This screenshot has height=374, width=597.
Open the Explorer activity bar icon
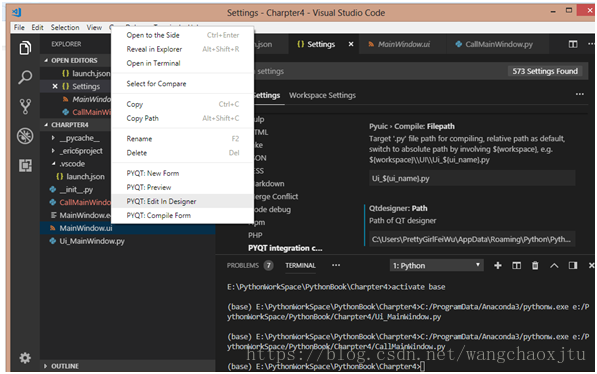(x=25, y=48)
